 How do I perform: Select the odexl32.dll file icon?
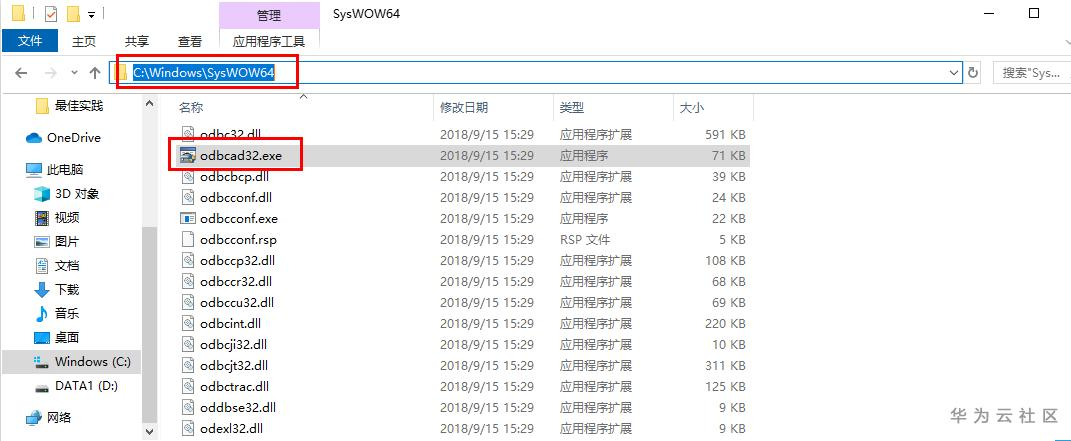188,429
